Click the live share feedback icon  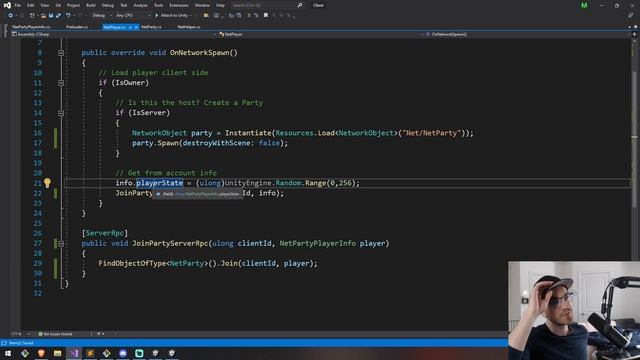click(x=631, y=16)
